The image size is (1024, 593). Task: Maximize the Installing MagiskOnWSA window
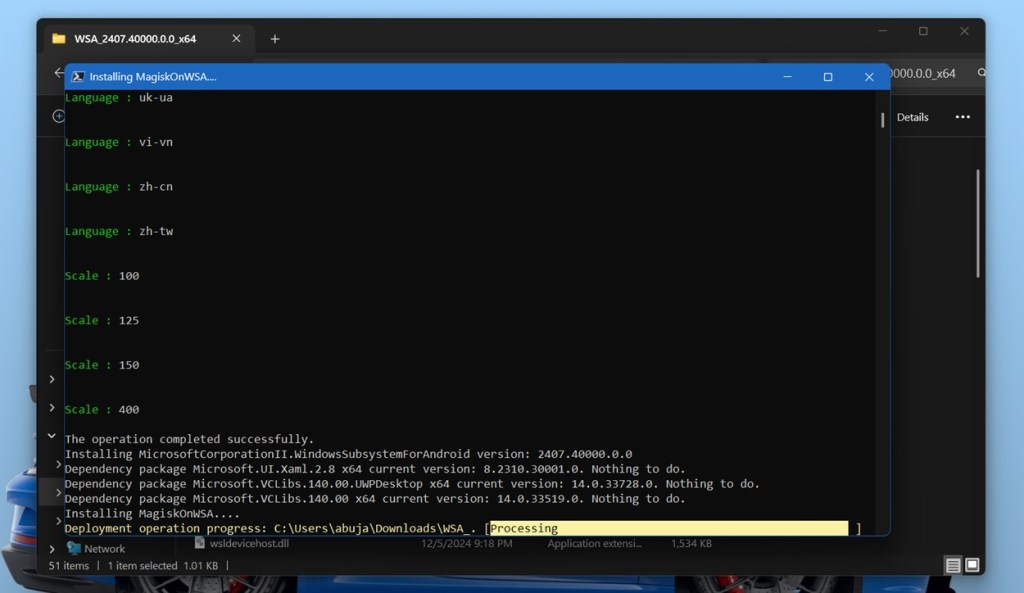(828, 76)
